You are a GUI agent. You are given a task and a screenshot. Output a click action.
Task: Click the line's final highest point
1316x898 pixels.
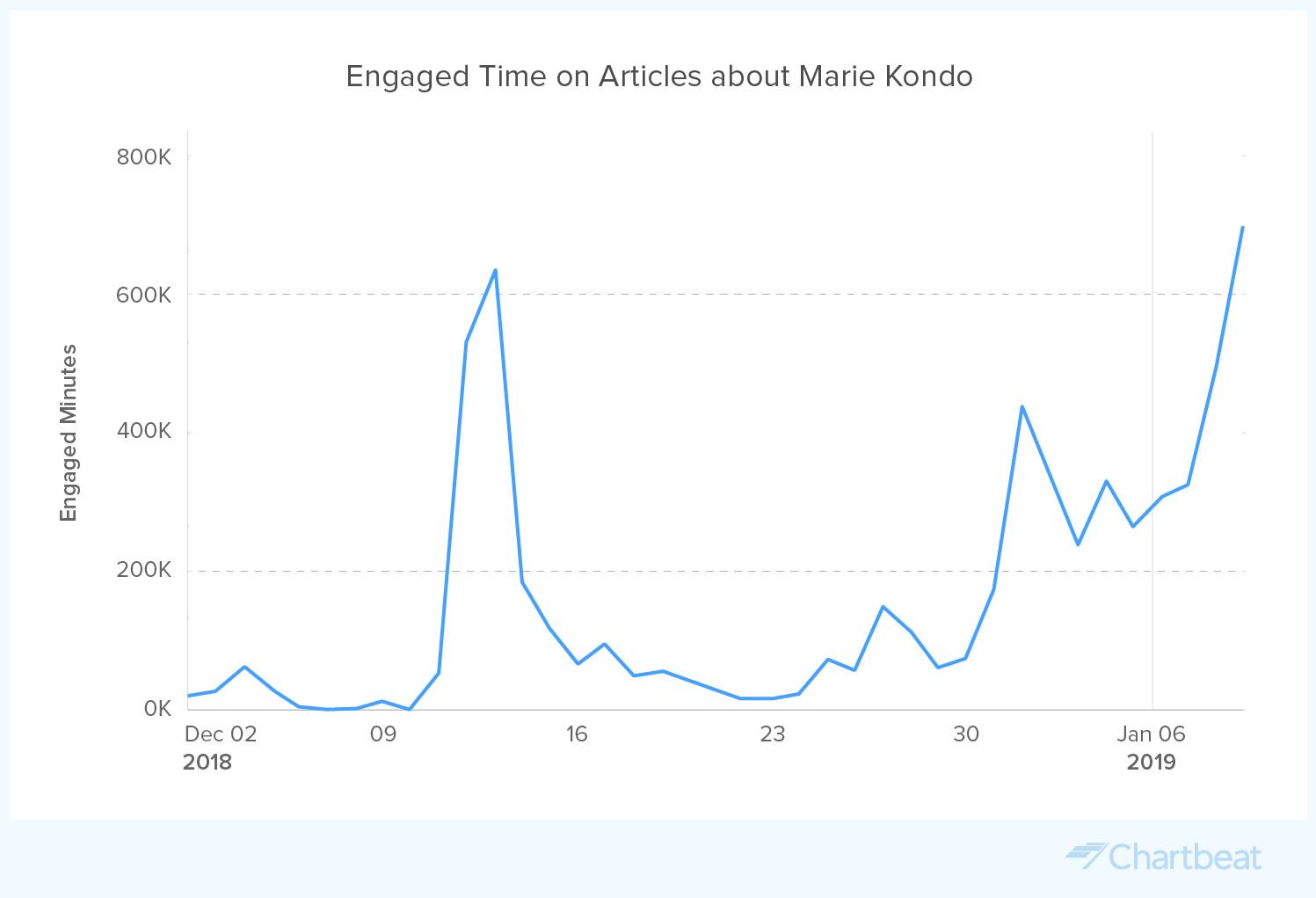pyautogui.click(x=1242, y=227)
